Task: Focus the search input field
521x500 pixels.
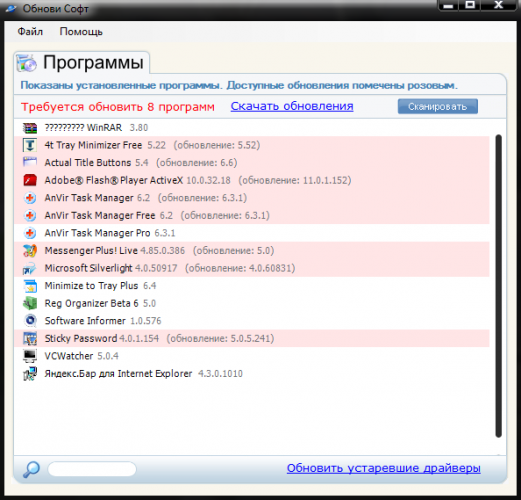Action: [x=92, y=469]
